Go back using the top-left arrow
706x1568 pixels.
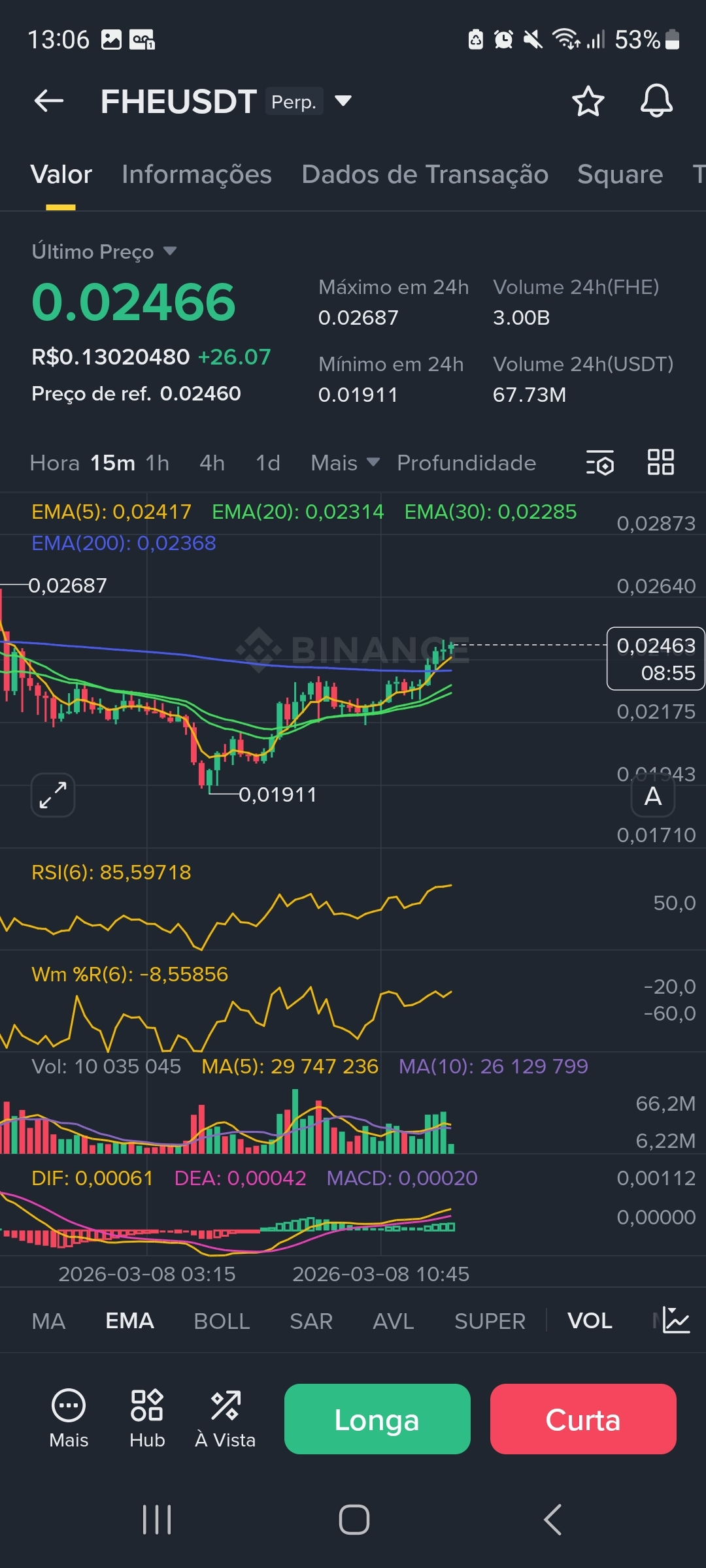point(49,101)
